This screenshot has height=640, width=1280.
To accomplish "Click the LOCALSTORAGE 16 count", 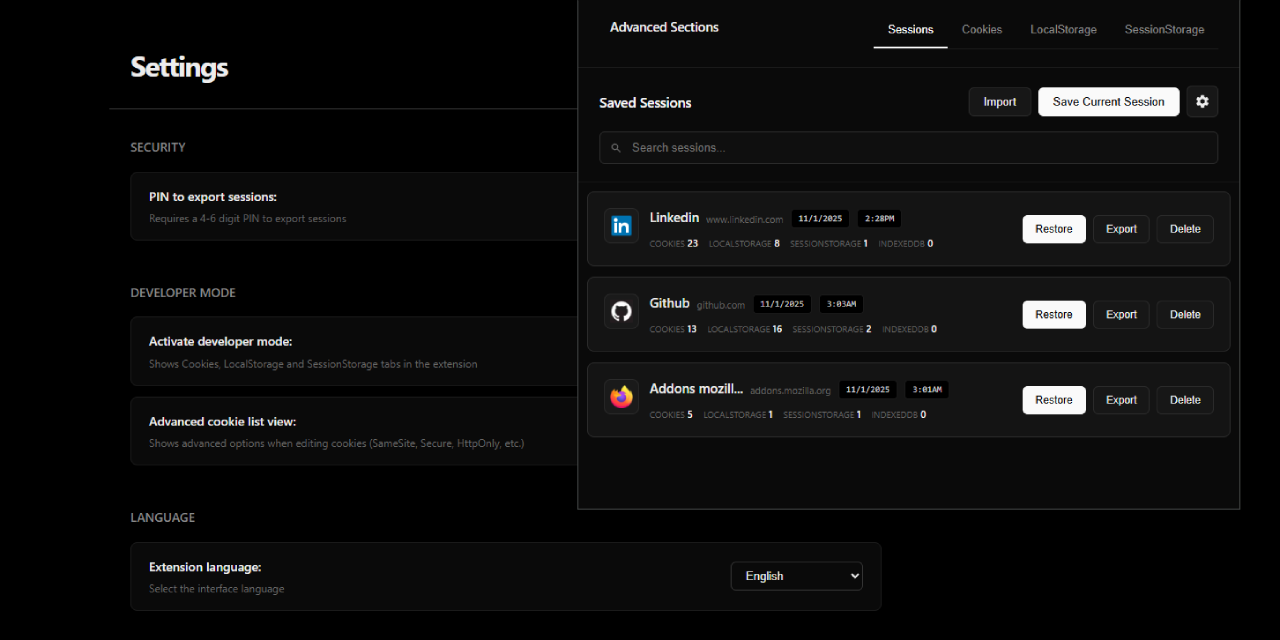I will [745, 329].
